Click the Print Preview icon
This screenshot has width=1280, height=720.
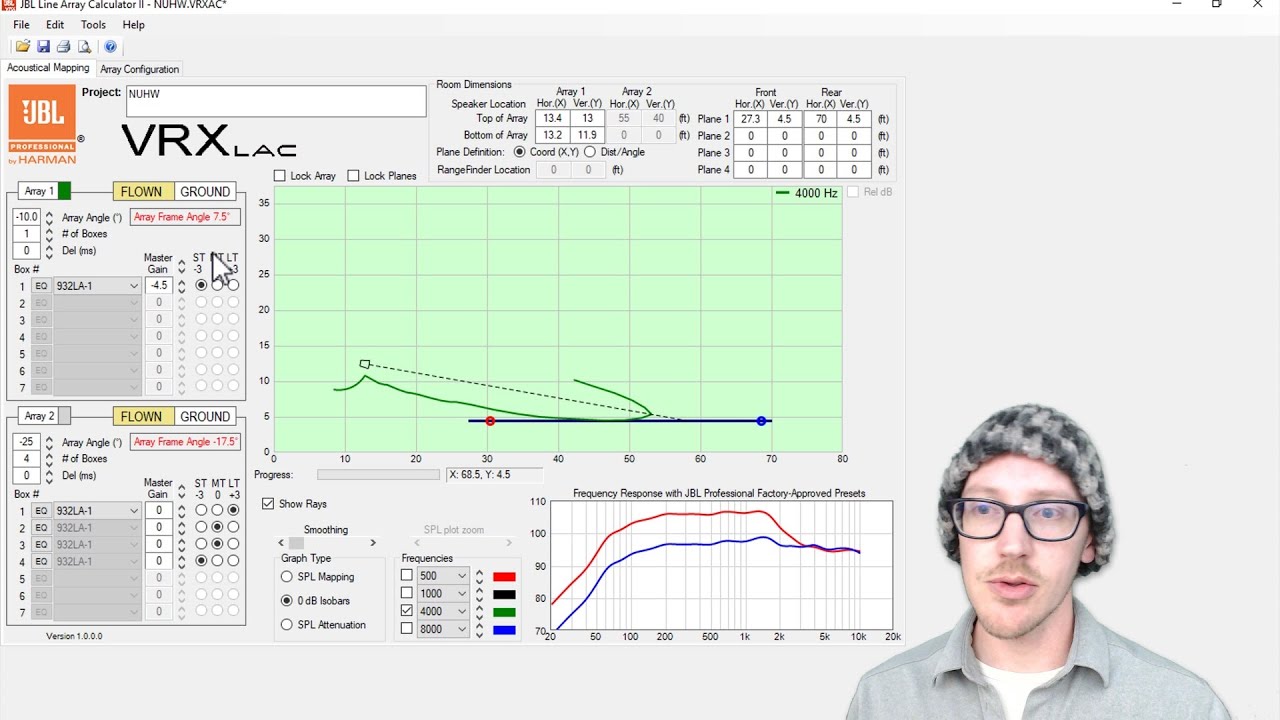coord(84,47)
